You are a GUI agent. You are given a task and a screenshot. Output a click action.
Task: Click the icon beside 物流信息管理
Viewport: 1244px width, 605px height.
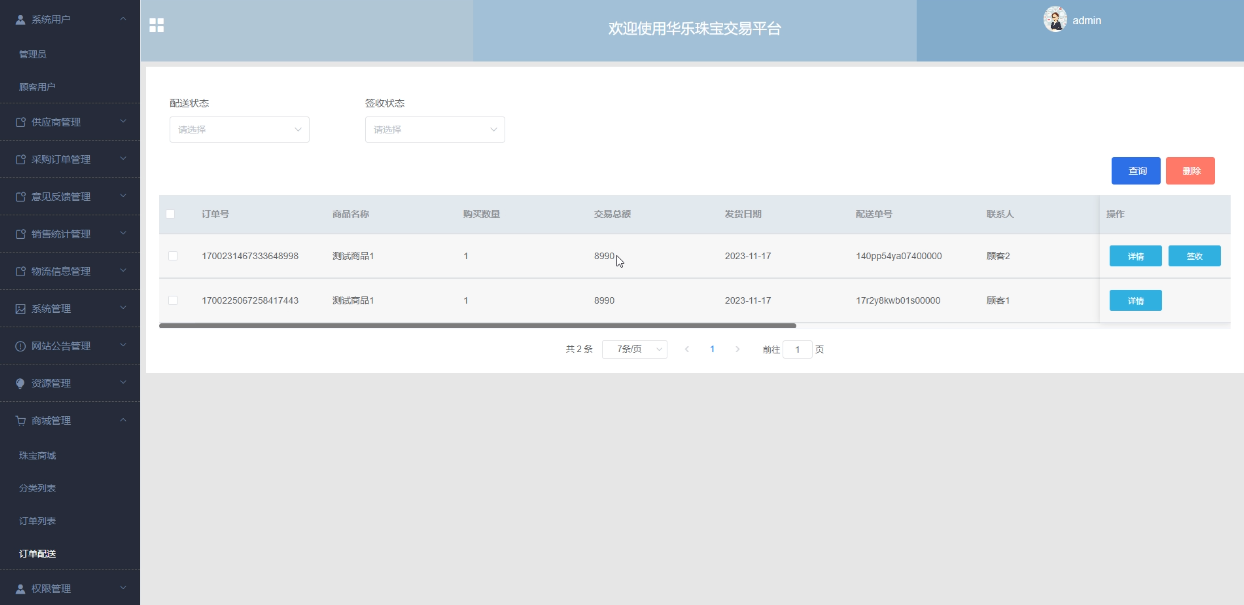tap(21, 271)
